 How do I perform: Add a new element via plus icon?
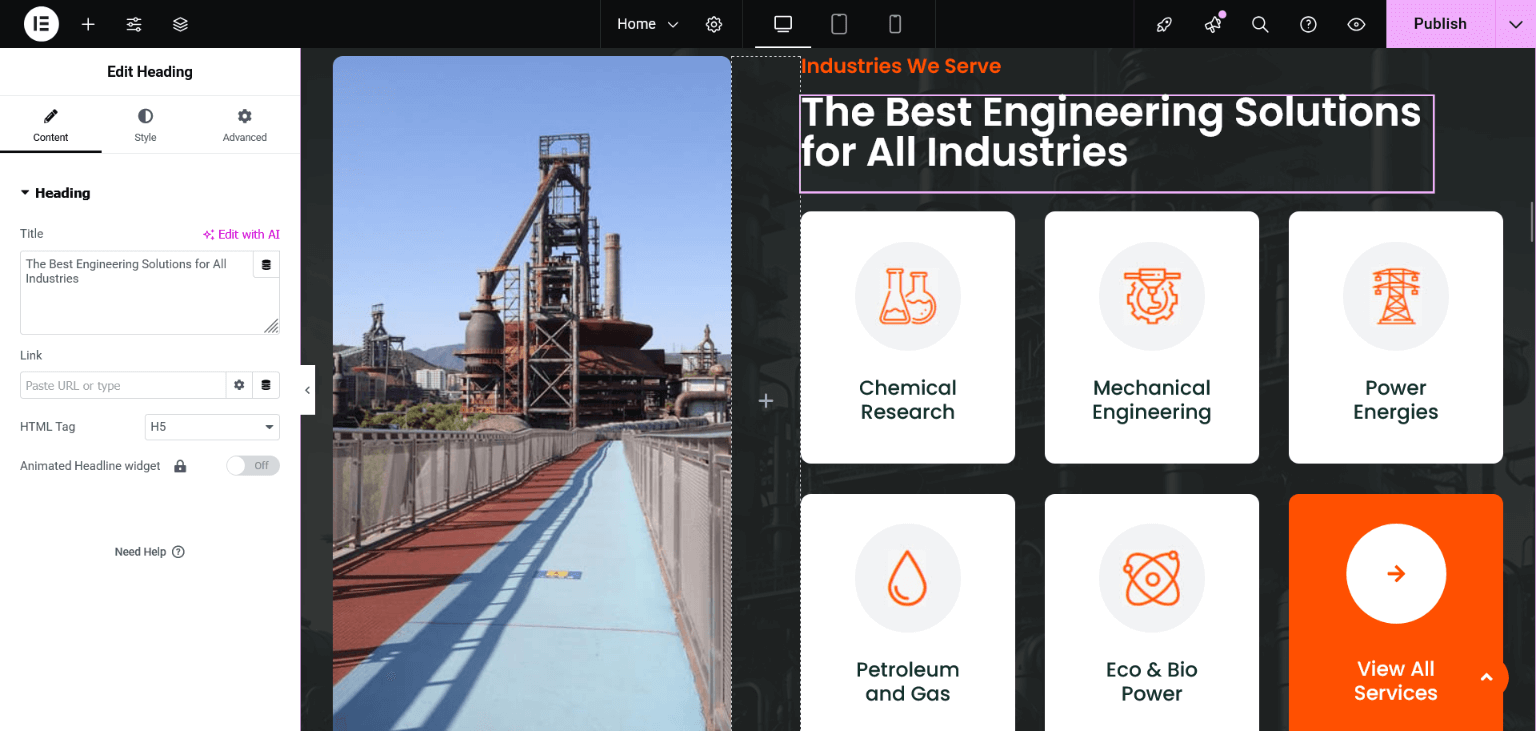point(88,24)
